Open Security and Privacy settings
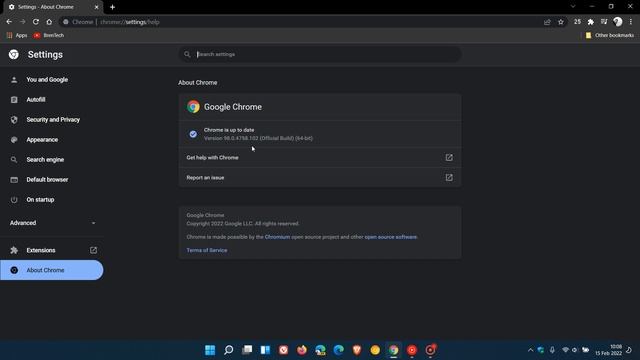Viewport: 640px width, 360px height. pos(53,120)
